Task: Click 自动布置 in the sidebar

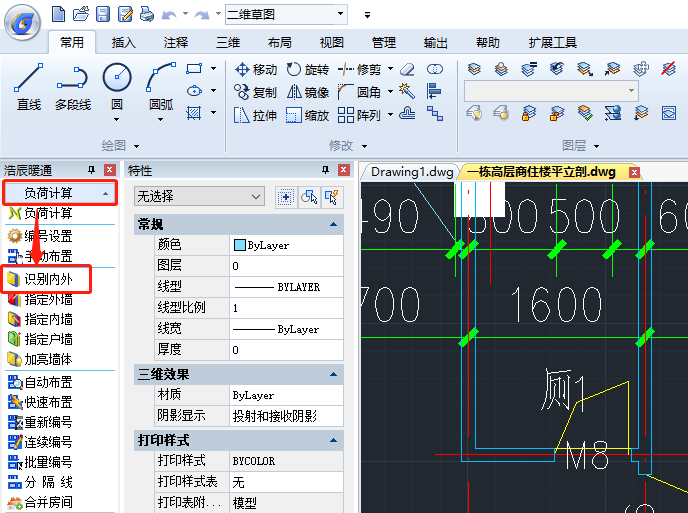Action: click(47, 382)
